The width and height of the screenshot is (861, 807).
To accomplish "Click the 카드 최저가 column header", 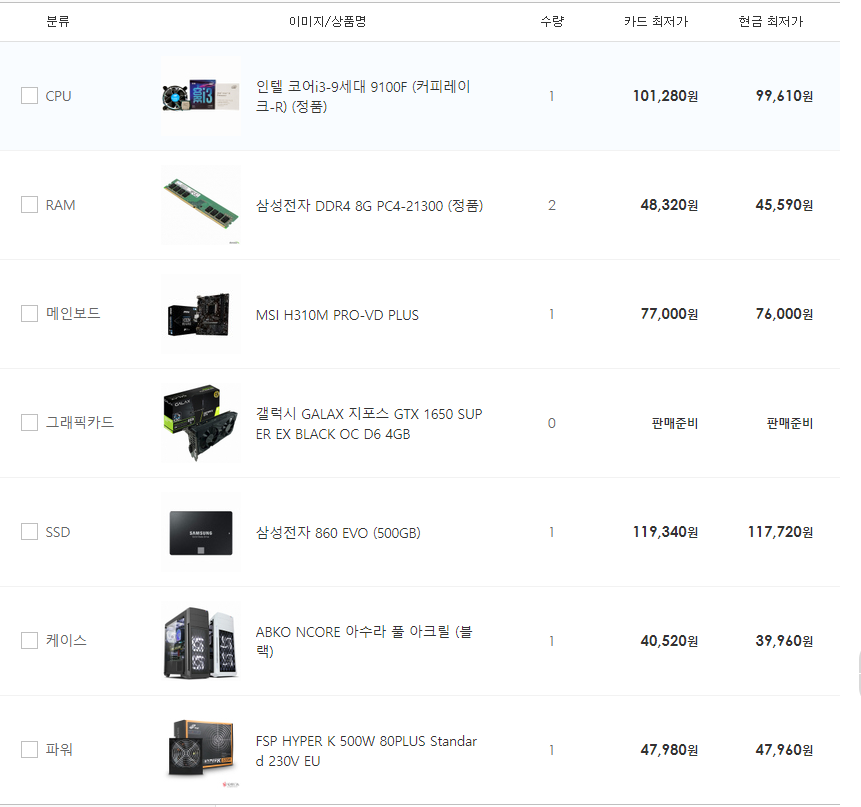I will [x=656, y=21].
